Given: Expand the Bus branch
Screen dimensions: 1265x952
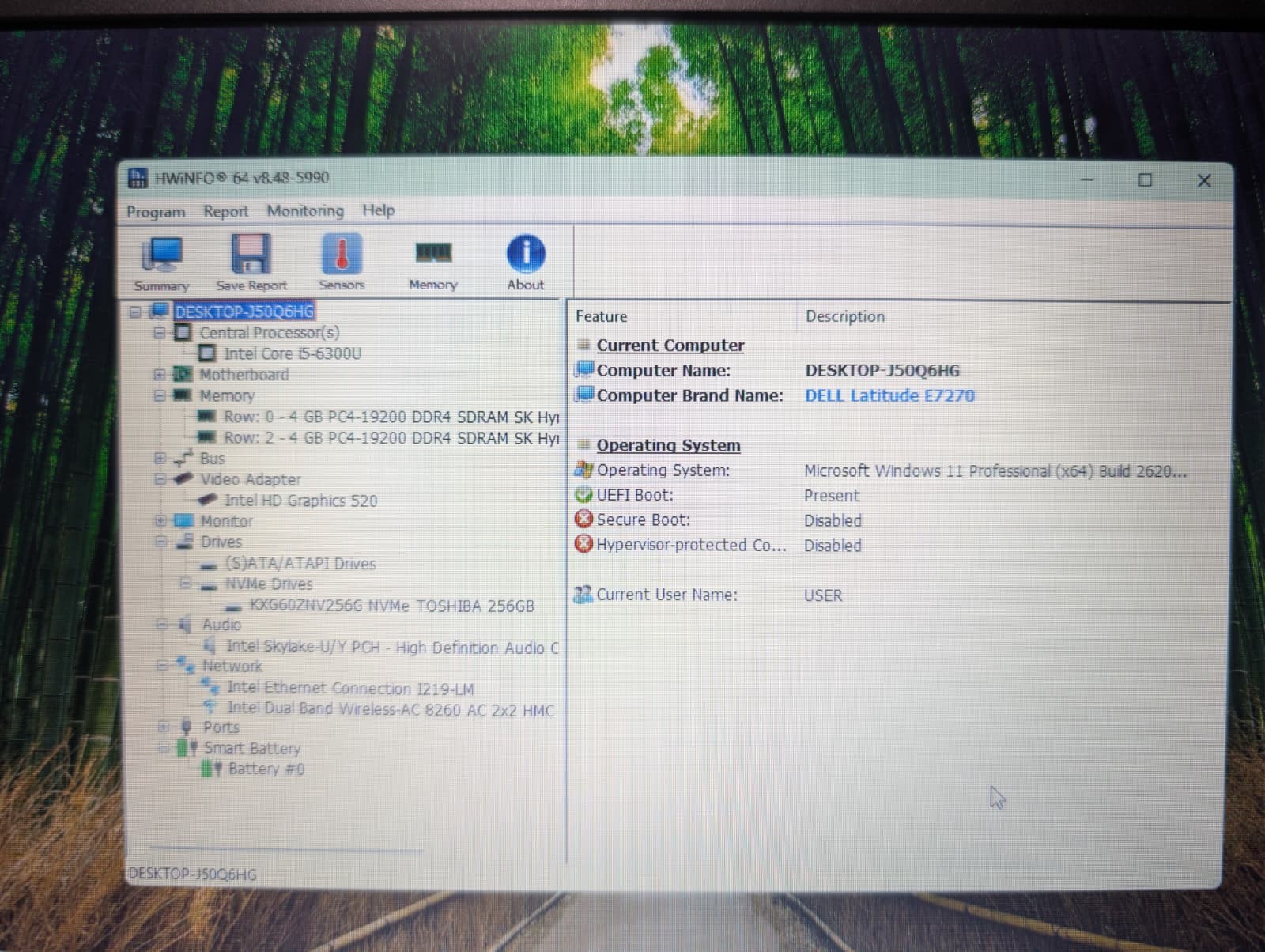Looking at the screenshot, I should 160,458.
